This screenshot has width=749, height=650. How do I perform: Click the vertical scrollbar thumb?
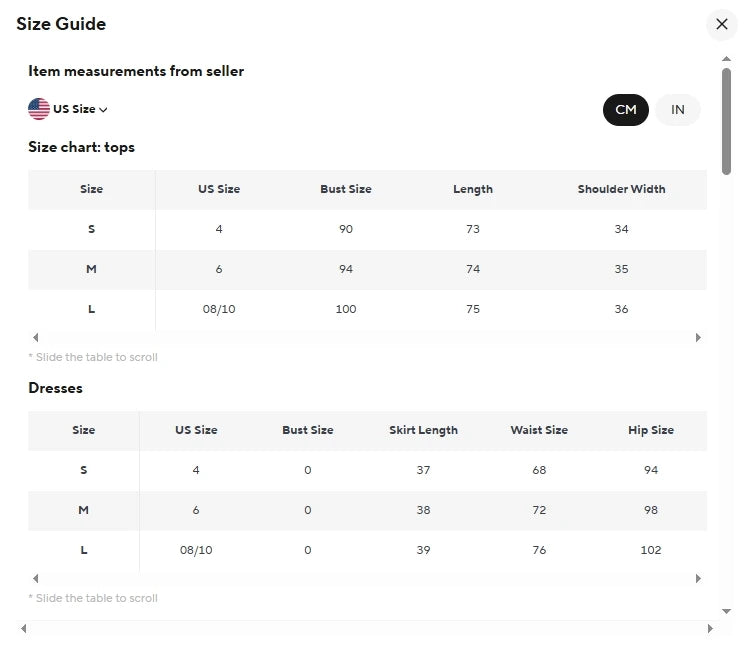click(x=726, y=120)
